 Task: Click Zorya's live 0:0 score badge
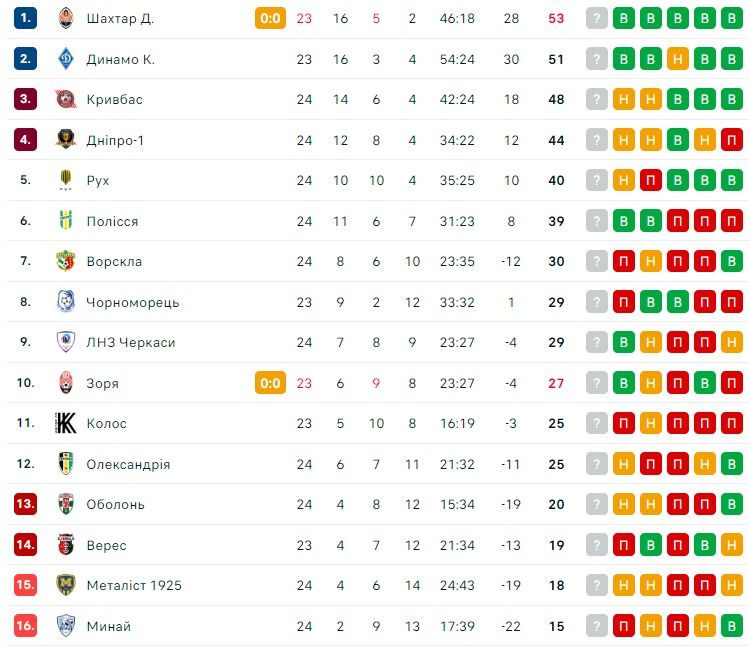click(270, 383)
